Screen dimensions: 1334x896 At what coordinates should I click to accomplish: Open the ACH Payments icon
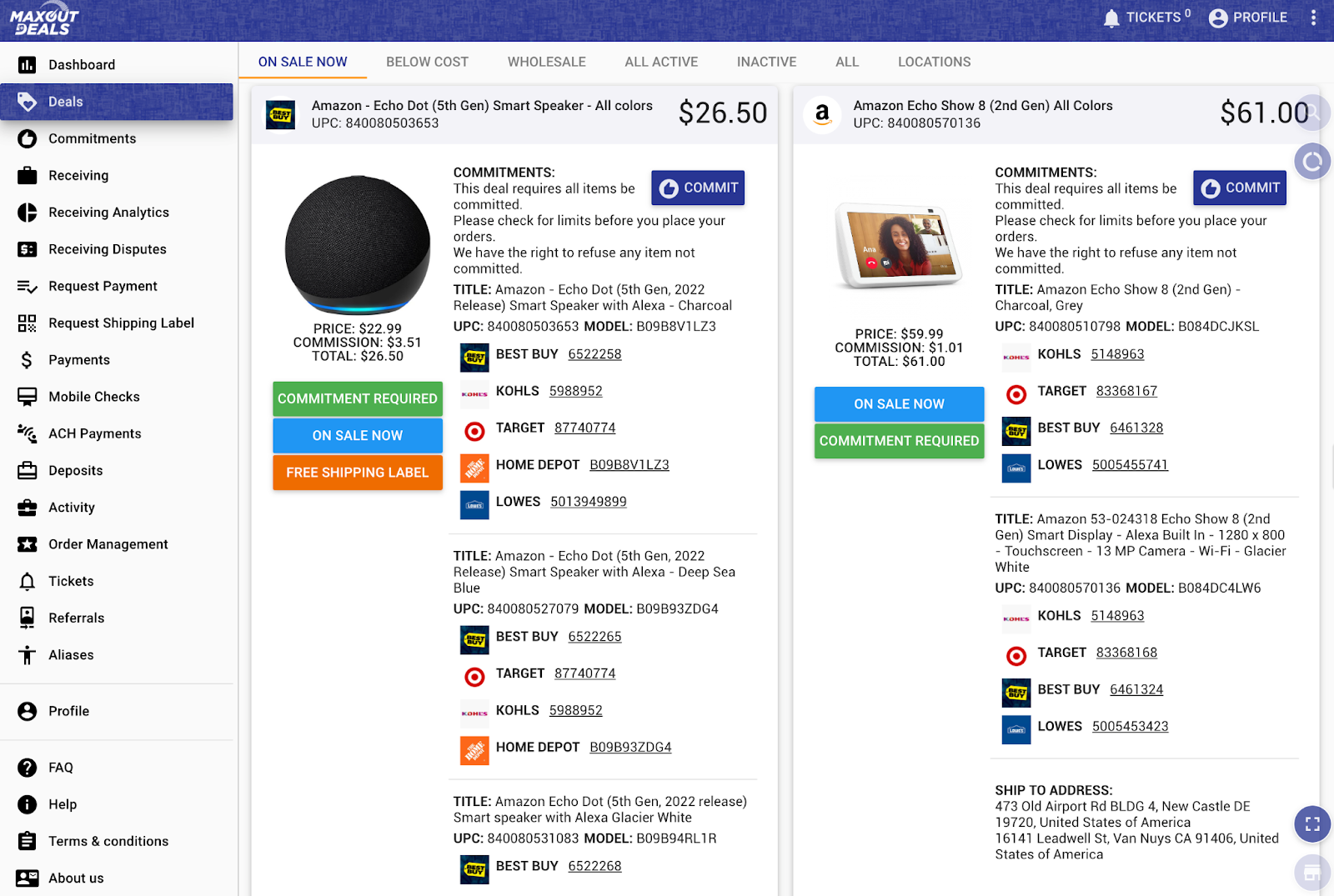pyautogui.click(x=27, y=433)
